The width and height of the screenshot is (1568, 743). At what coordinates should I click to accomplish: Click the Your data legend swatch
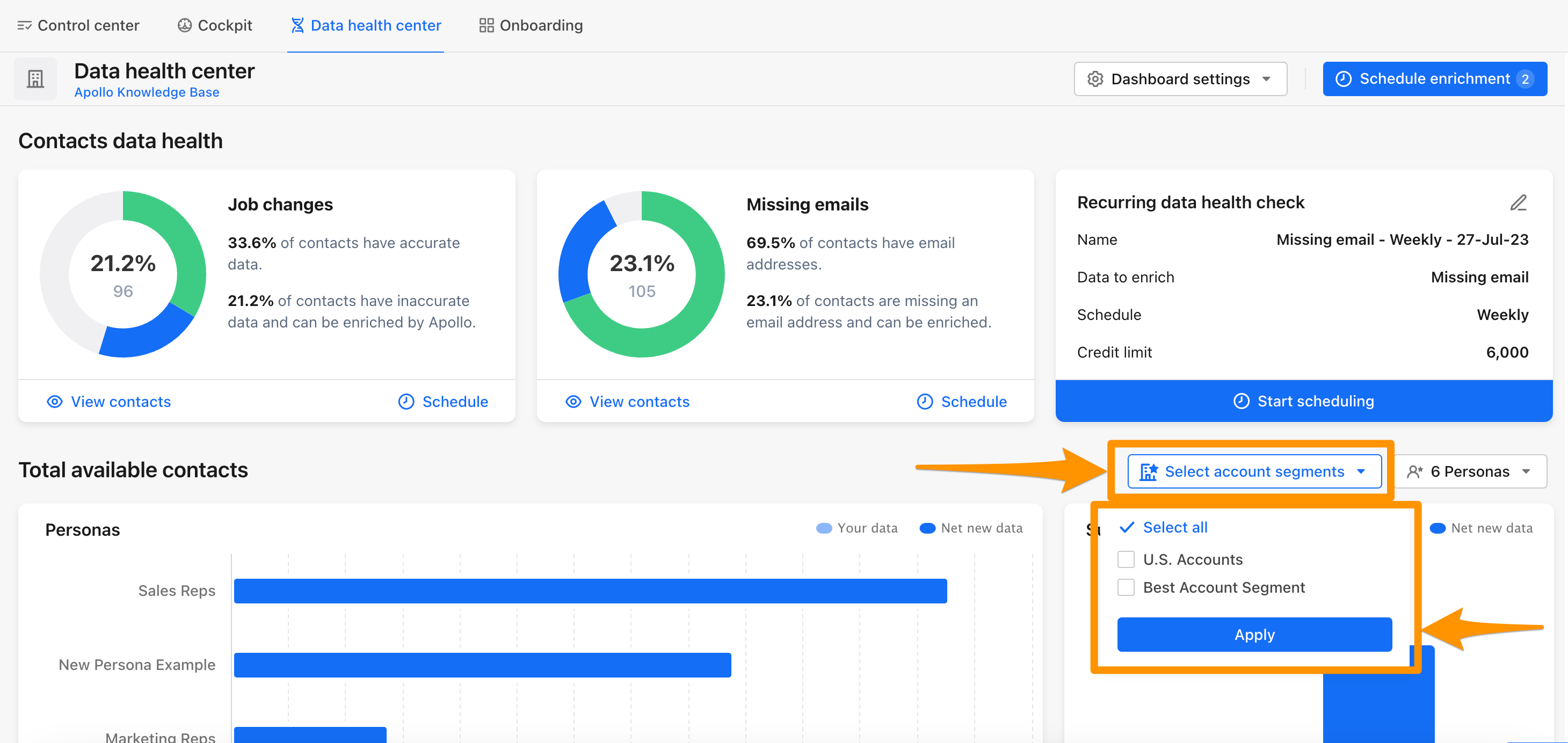click(824, 528)
